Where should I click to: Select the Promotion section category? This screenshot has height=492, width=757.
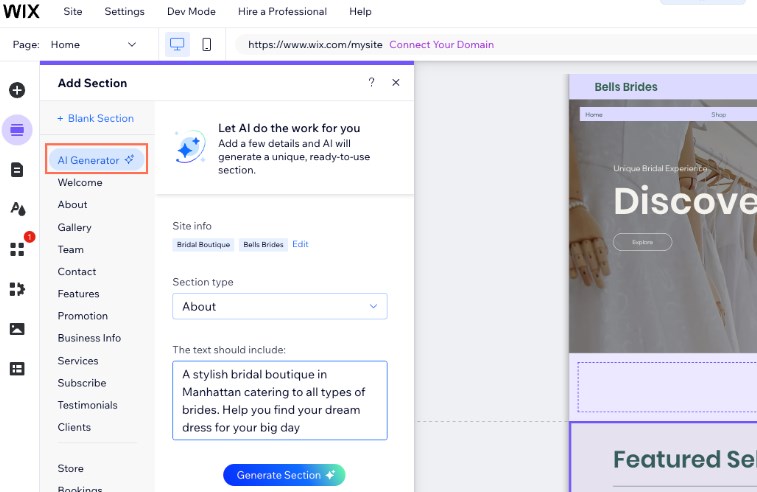click(83, 316)
